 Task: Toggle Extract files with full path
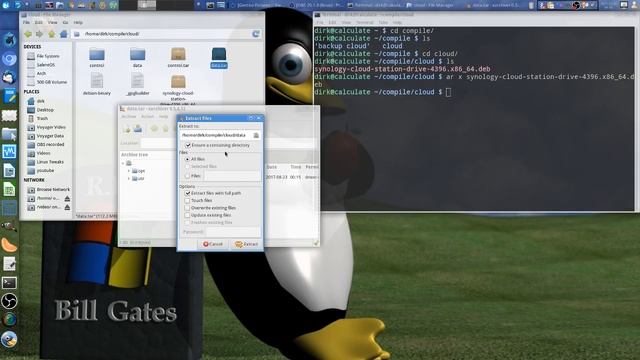pyautogui.click(x=188, y=193)
